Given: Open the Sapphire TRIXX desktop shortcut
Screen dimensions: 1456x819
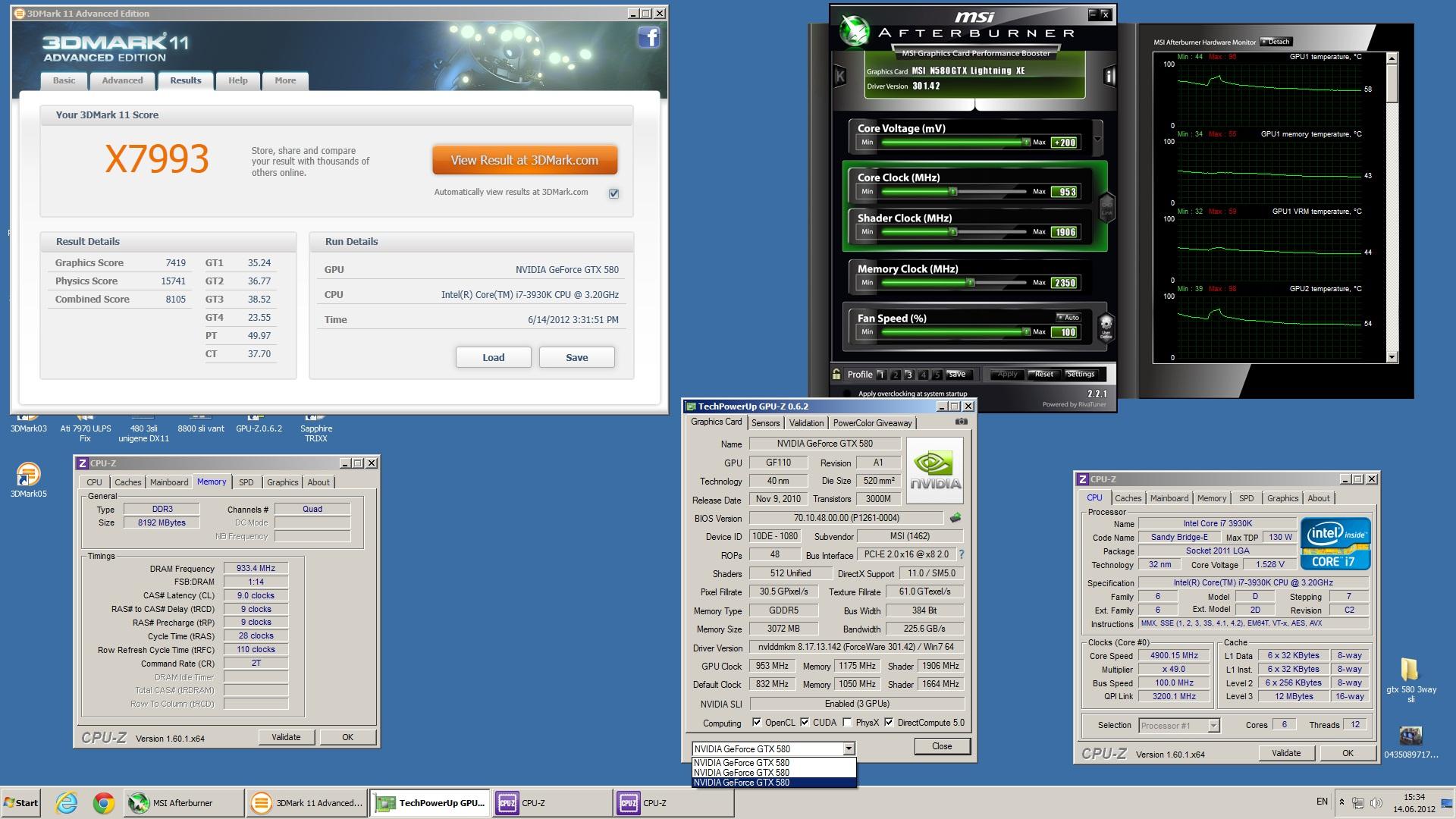Looking at the screenshot, I should click(x=316, y=428).
